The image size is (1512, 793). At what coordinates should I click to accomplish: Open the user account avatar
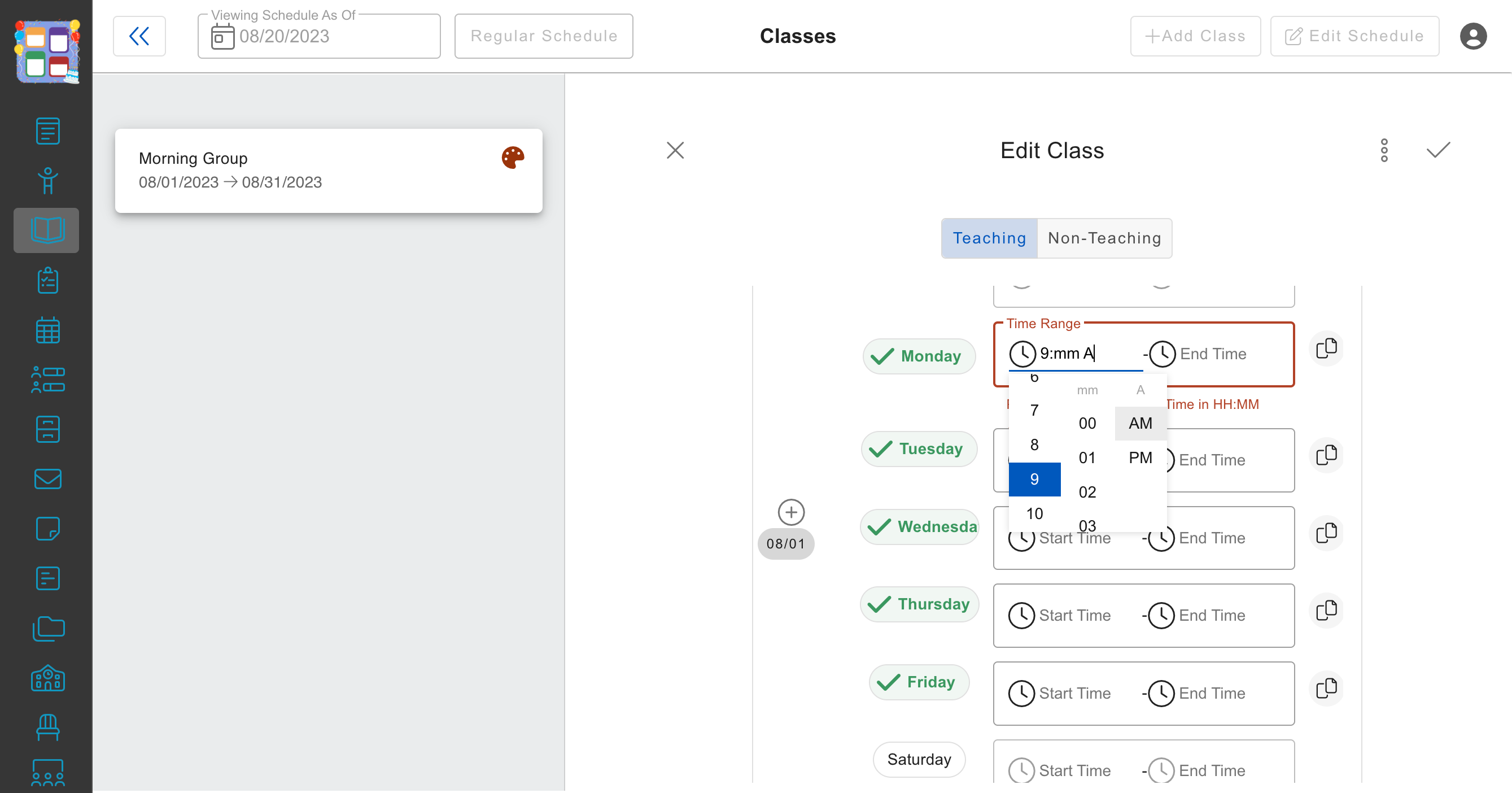(1473, 36)
